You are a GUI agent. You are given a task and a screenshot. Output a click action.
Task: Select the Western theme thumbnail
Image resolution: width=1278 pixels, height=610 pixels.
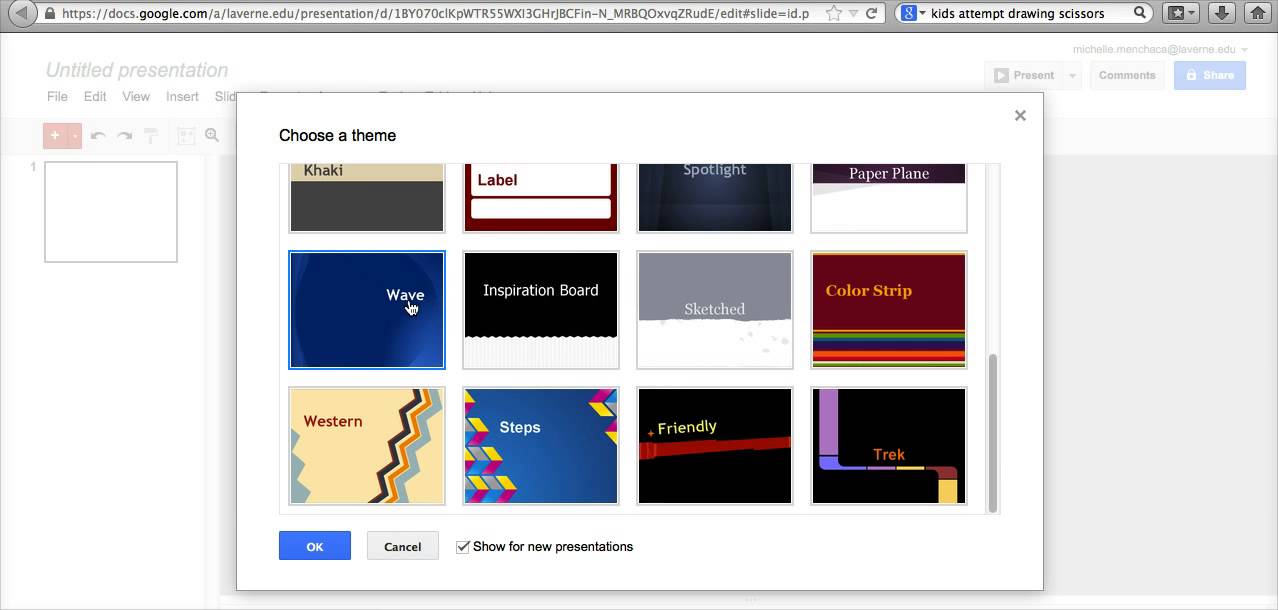pyautogui.click(x=367, y=446)
